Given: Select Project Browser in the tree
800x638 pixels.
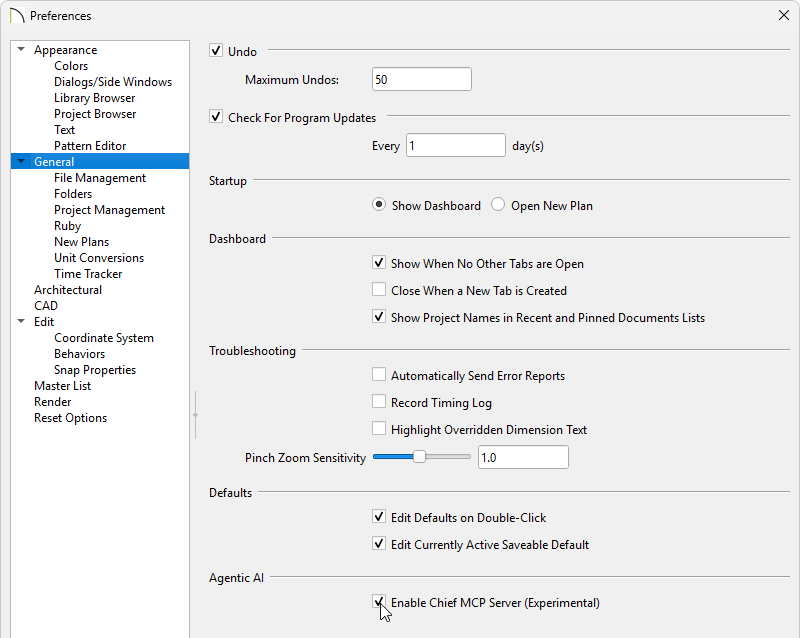Looking at the screenshot, I should point(95,114).
